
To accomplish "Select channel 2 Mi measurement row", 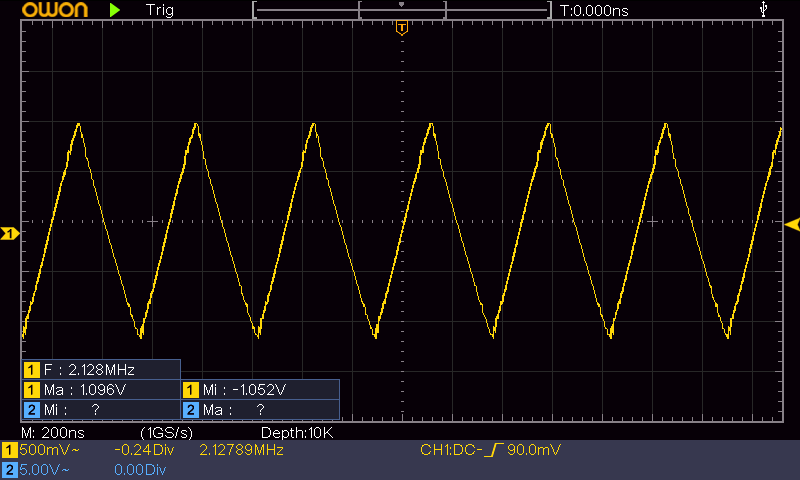I will click(101, 410).
